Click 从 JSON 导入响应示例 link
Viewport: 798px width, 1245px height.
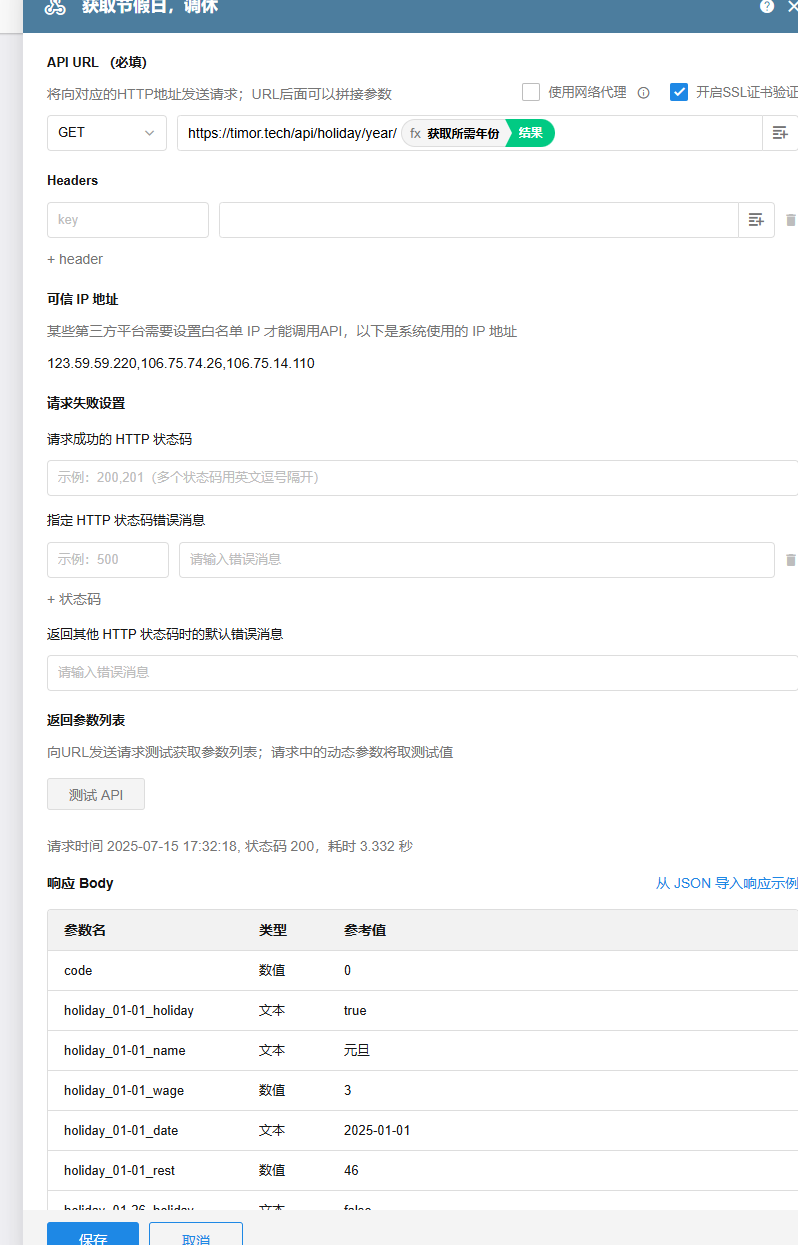pyautogui.click(x=726, y=883)
